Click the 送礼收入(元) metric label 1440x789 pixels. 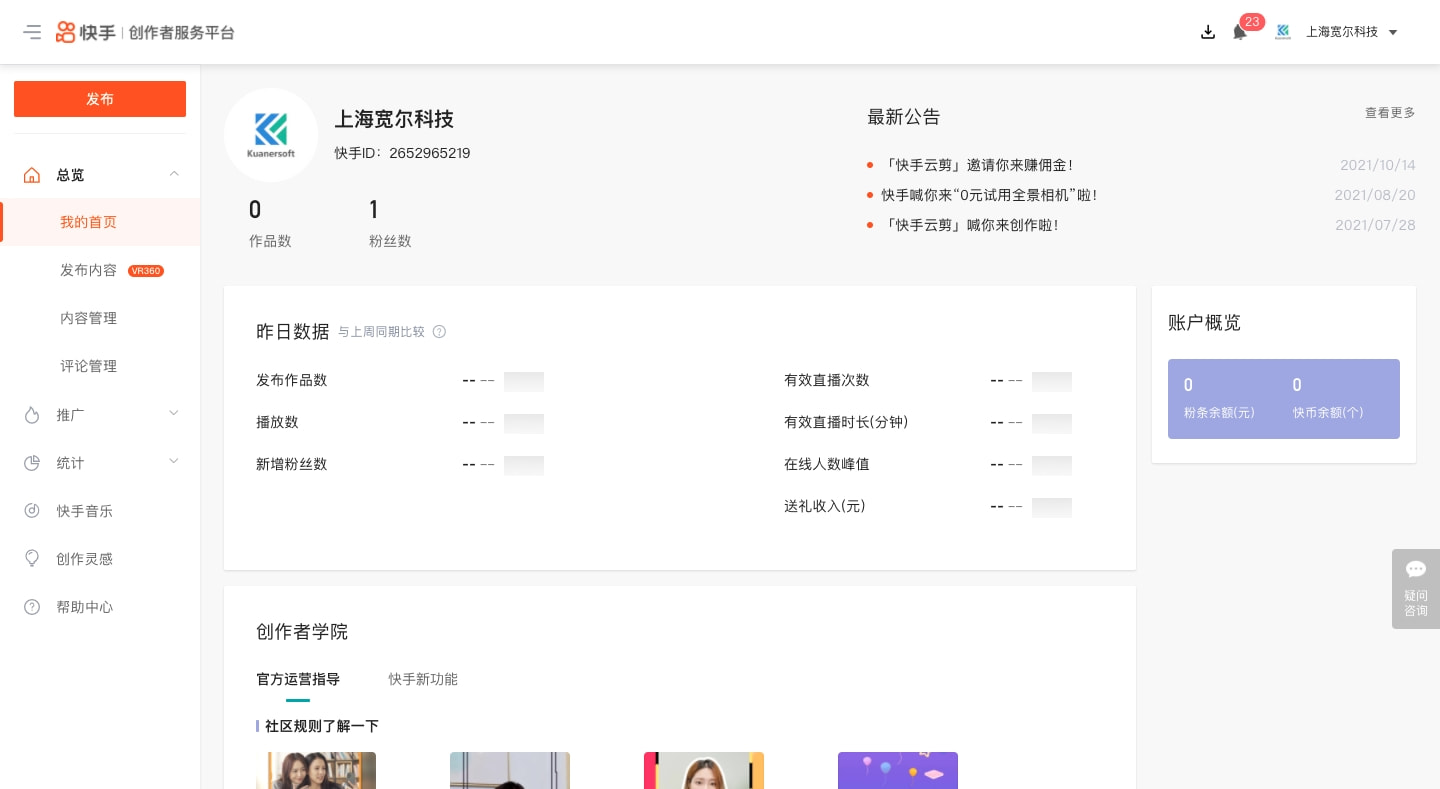[x=825, y=506]
